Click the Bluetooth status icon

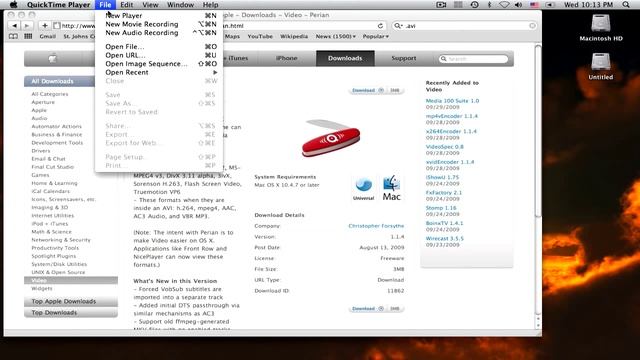pos(489,4)
